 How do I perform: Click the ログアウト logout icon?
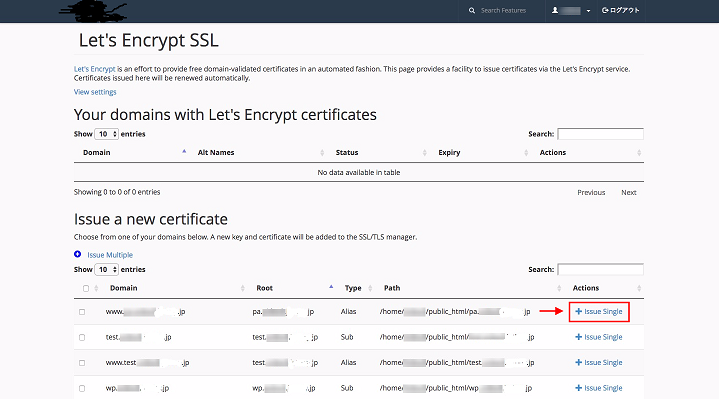click(x=605, y=10)
